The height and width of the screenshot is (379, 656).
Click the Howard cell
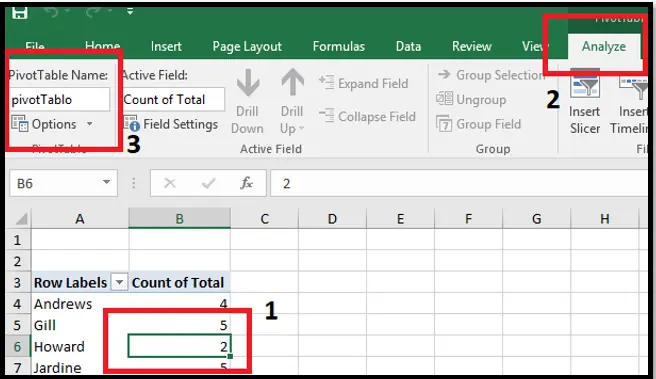pyautogui.click(x=80, y=346)
